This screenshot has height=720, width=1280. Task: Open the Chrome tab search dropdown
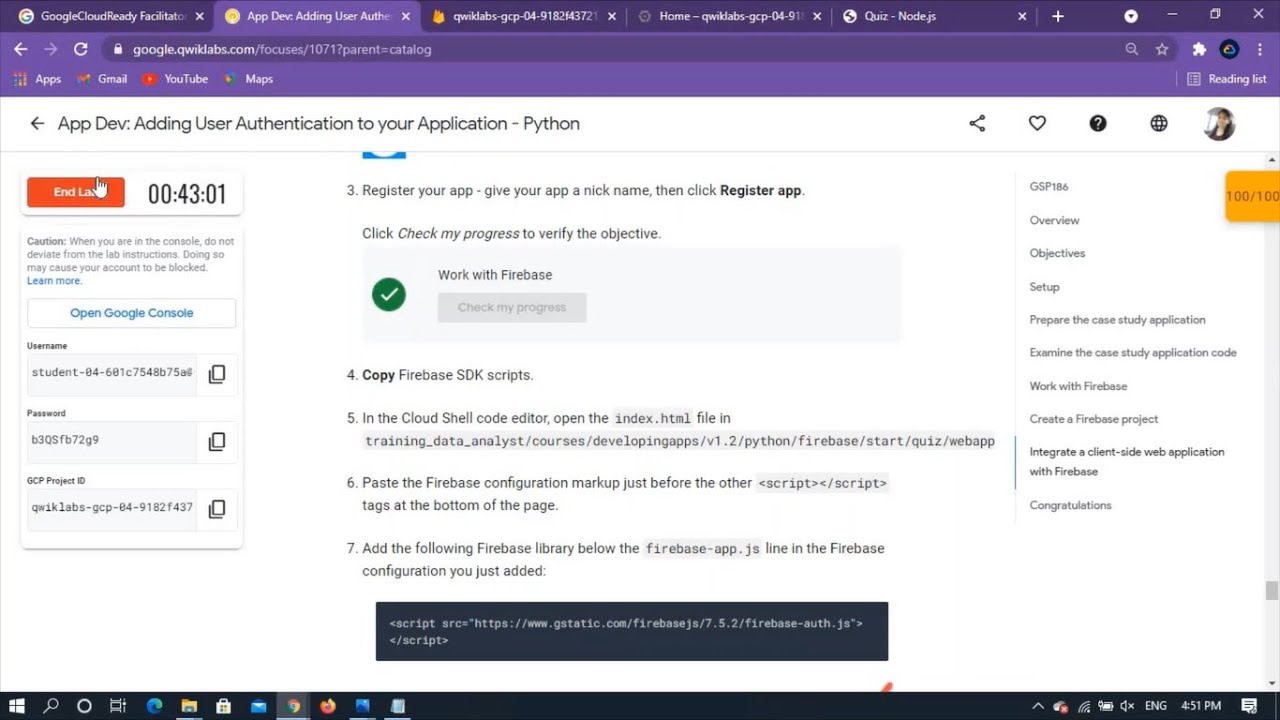(x=1131, y=16)
